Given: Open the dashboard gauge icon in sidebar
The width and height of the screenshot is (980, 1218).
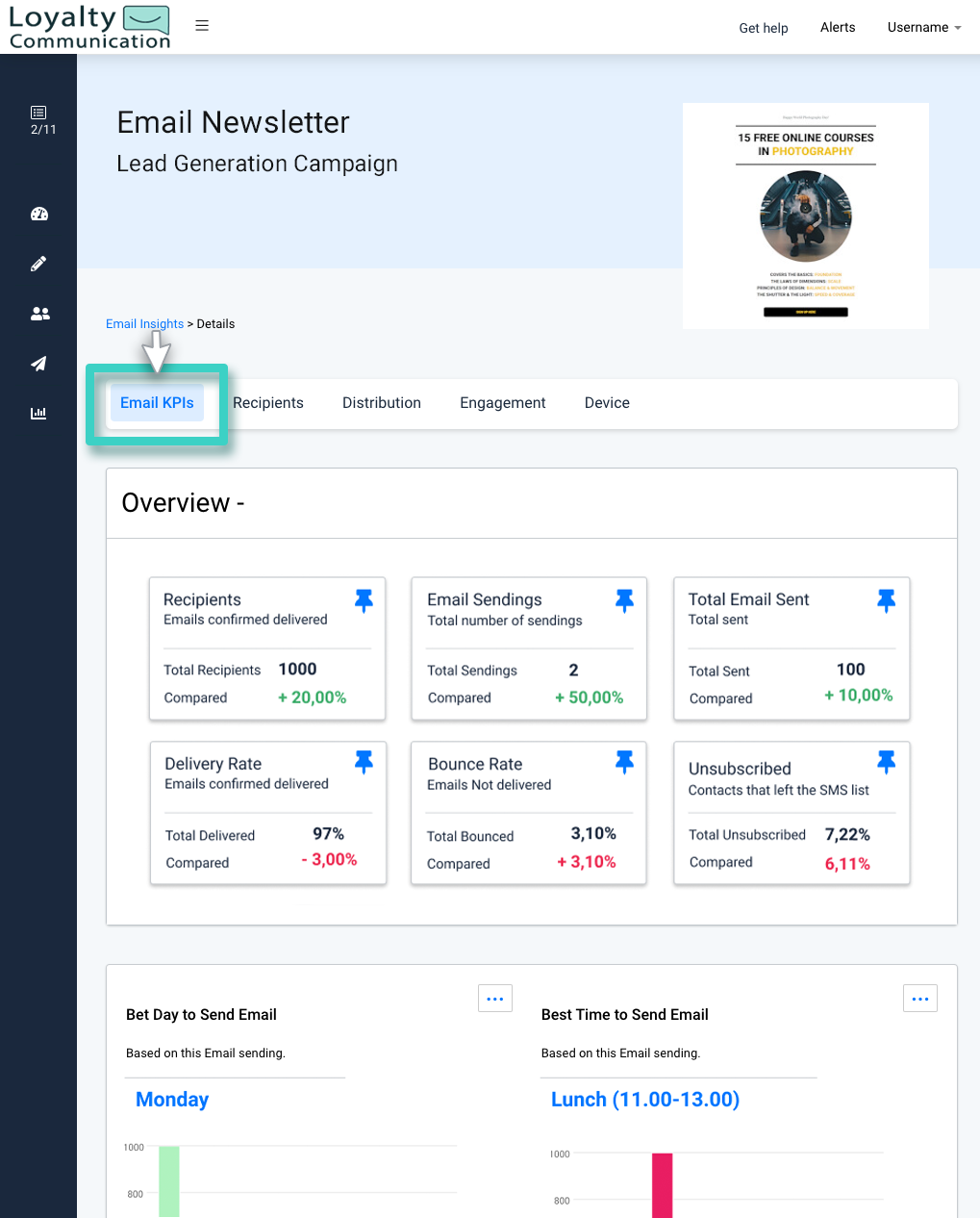Looking at the screenshot, I should pos(38,214).
